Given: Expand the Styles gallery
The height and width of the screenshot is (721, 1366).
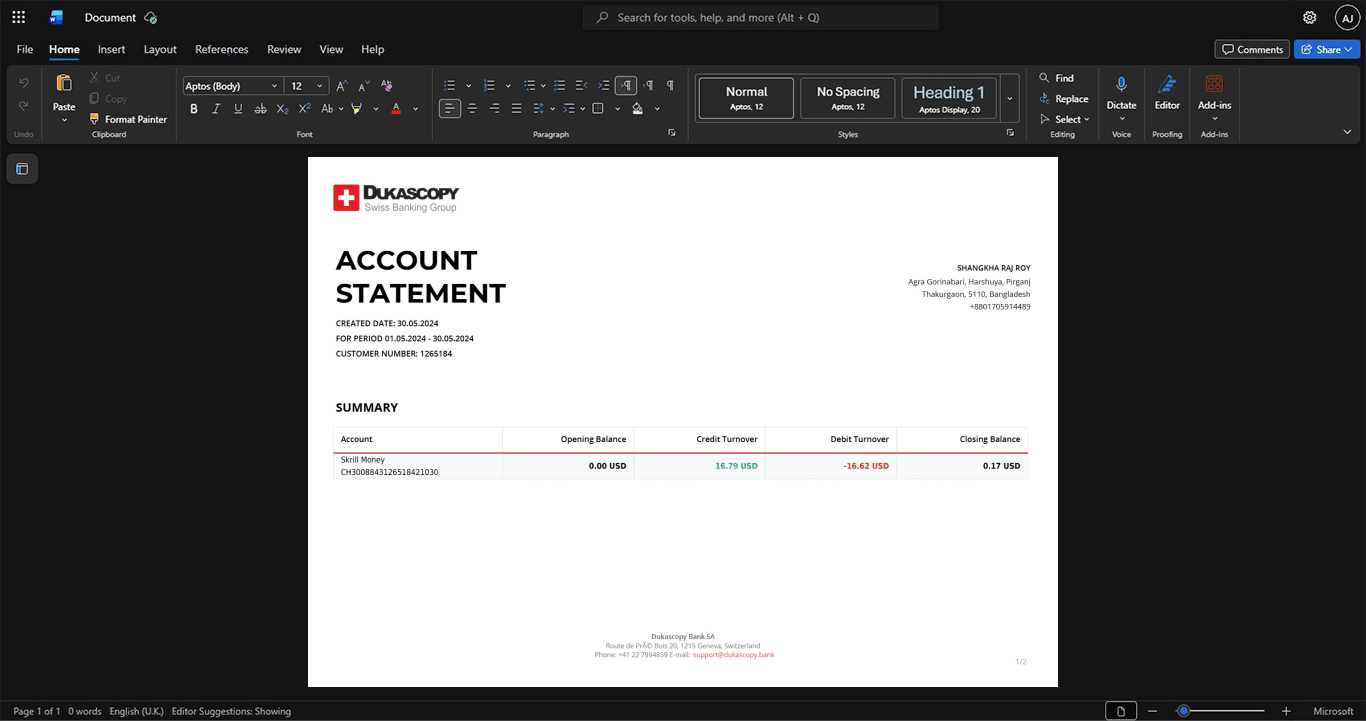Looking at the screenshot, I should point(1010,98).
